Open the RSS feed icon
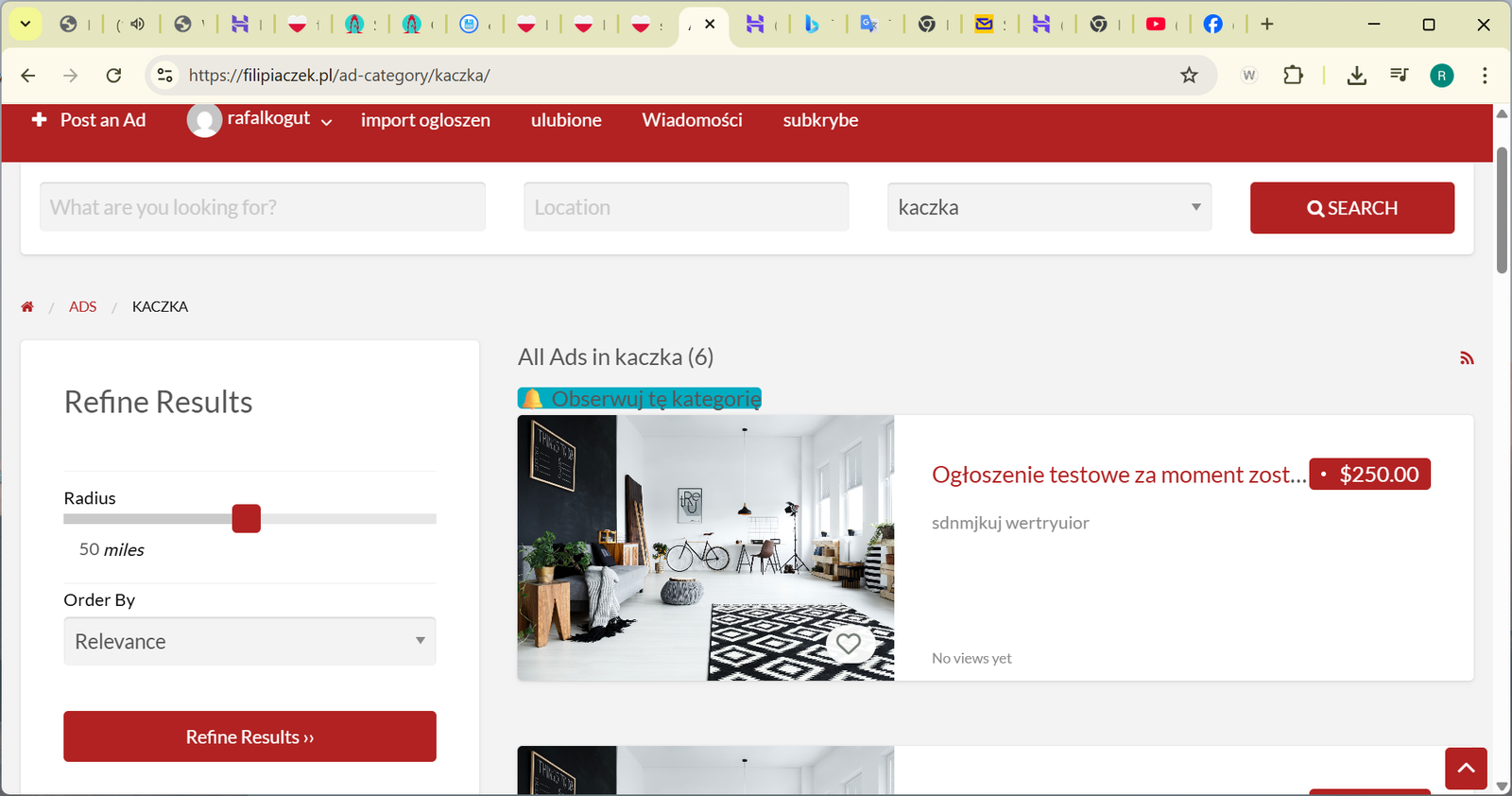 (x=1467, y=358)
